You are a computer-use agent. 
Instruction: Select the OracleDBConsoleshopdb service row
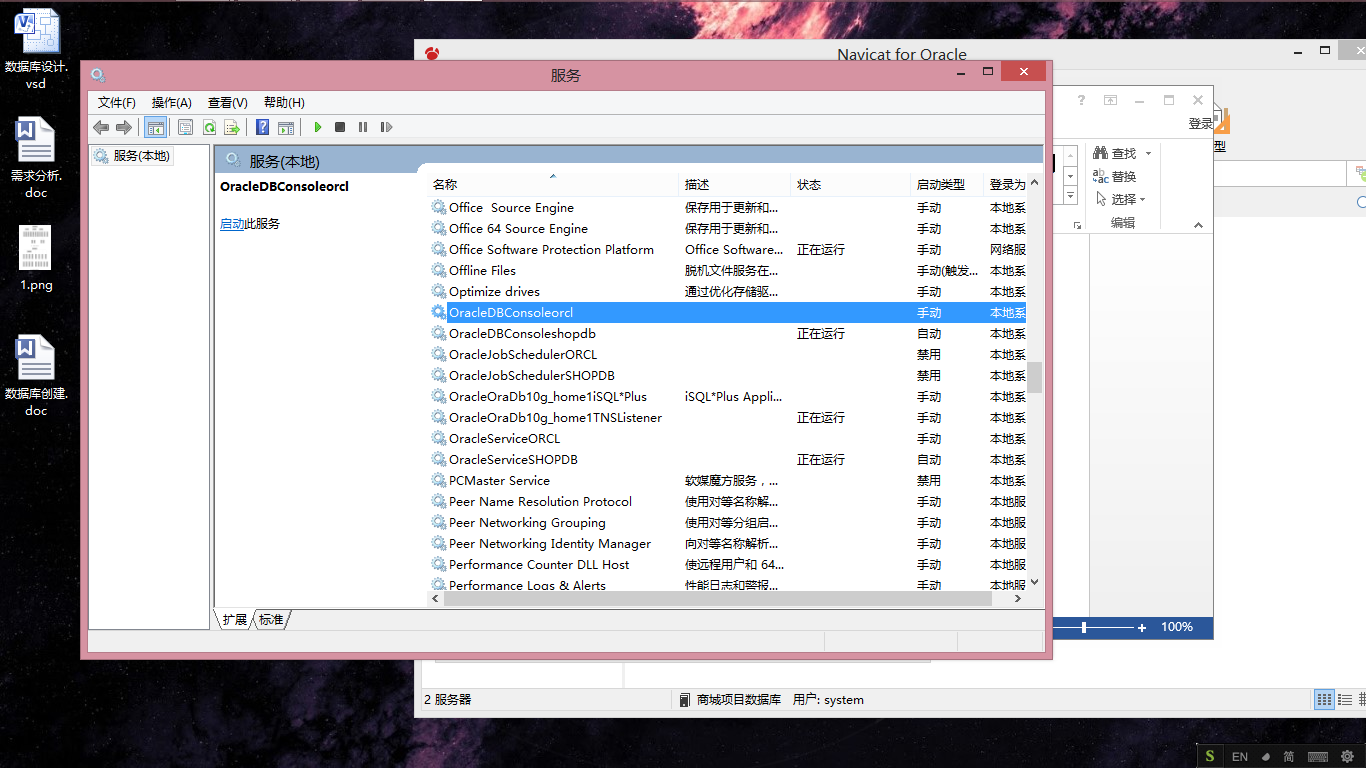coord(728,333)
